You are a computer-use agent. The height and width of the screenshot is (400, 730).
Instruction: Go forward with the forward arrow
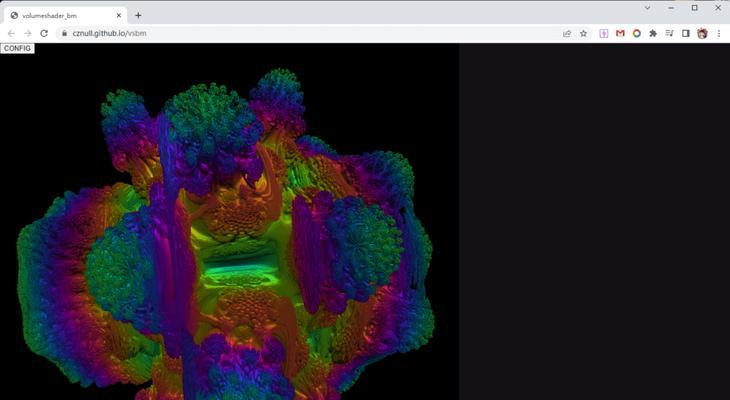point(27,34)
